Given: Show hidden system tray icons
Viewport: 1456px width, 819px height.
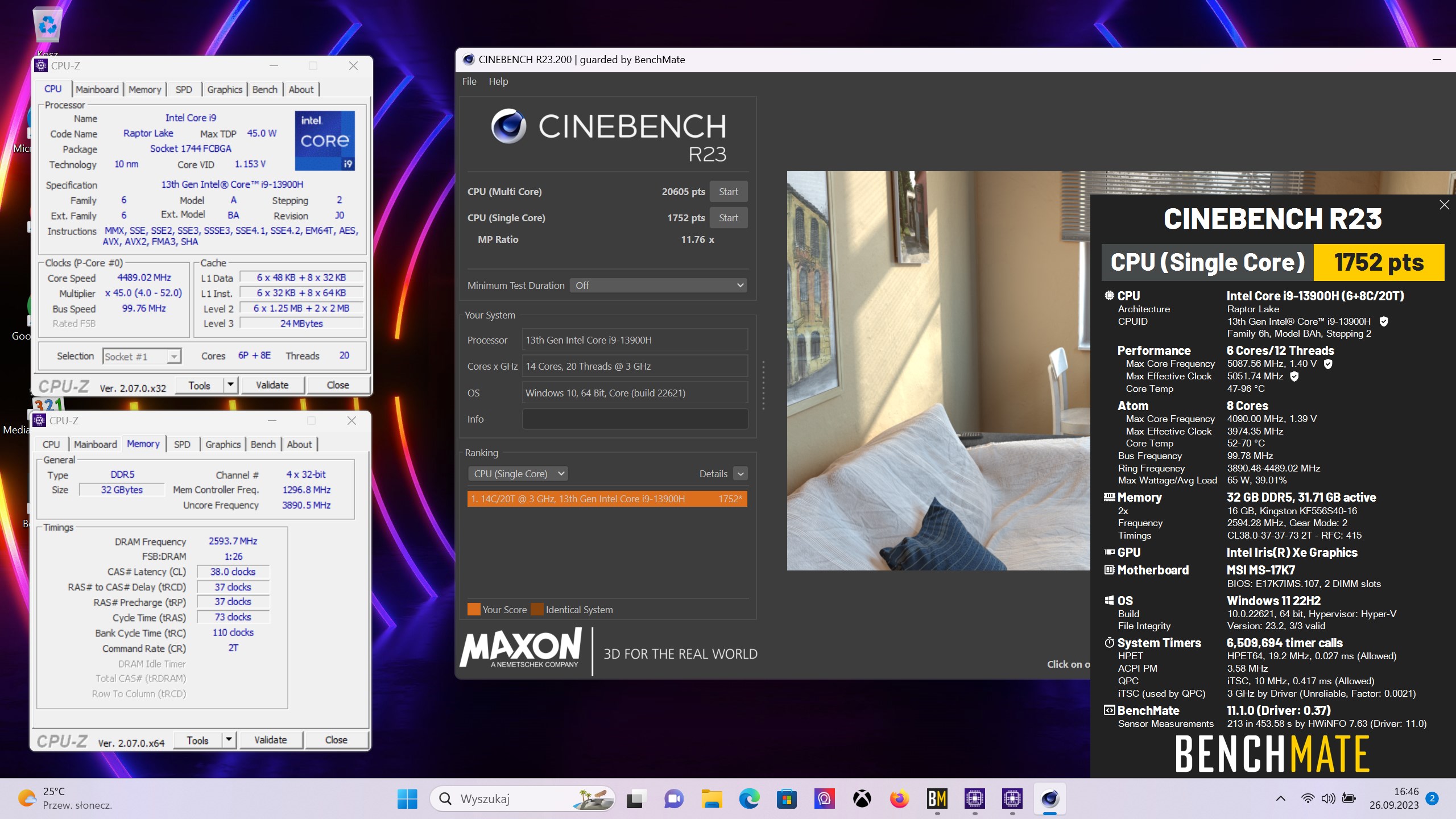Looking at the screenshot, I should tap(1280, 799).
